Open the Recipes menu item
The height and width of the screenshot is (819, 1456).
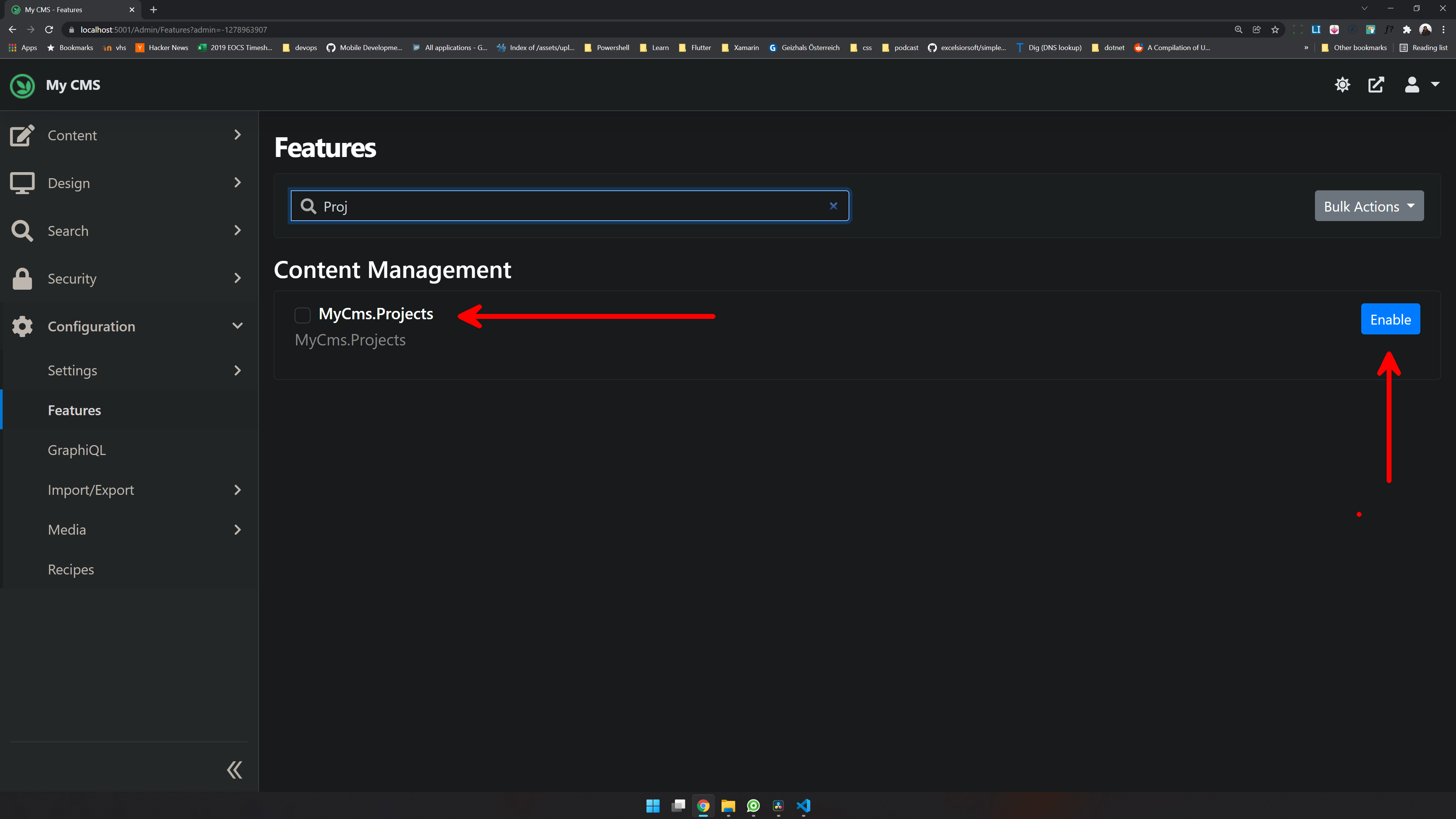click(x=71, y=570)
